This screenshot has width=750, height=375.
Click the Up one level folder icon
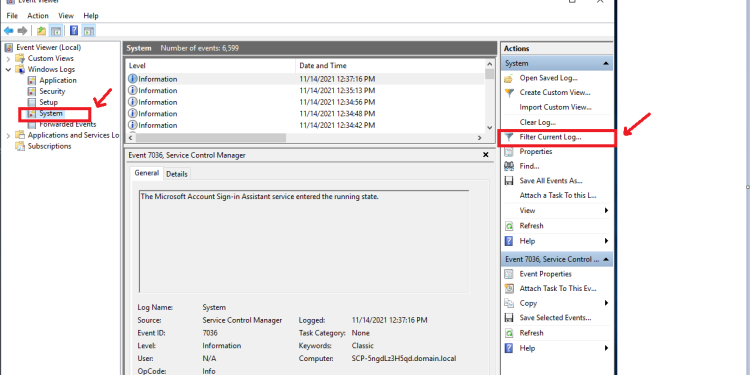[42, 31]
